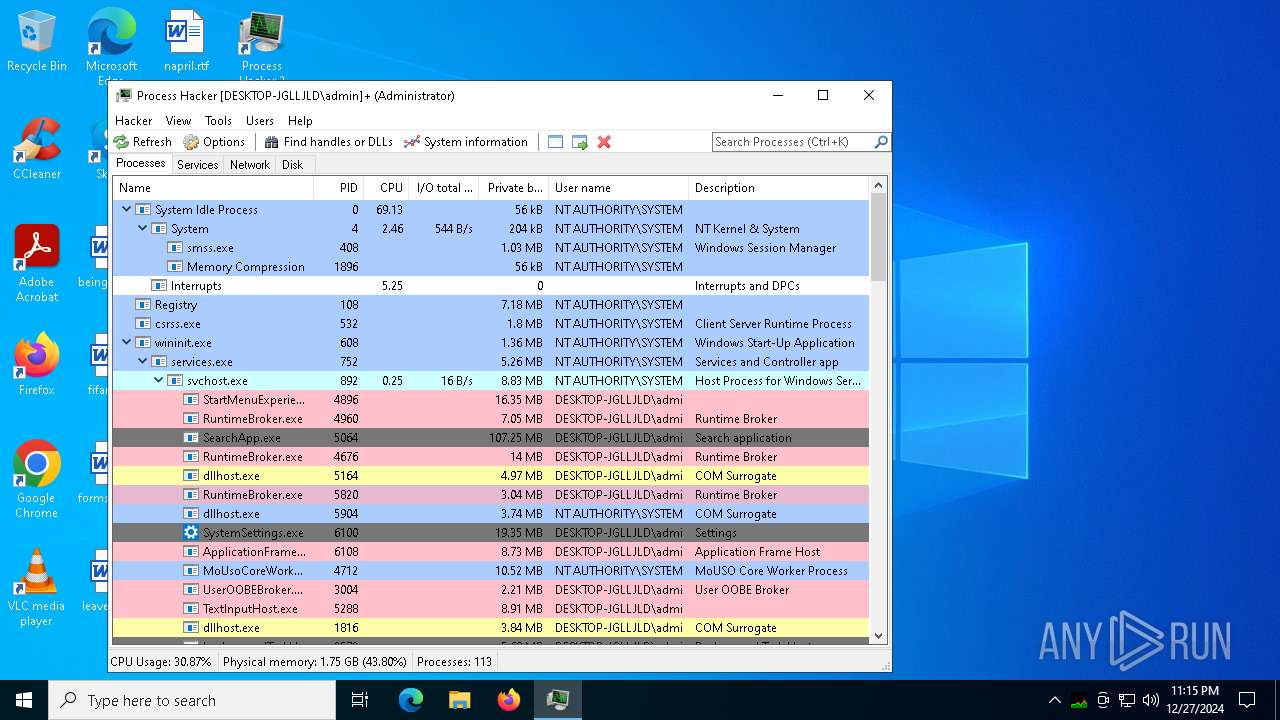Select the UserOOBEBroker process row
The image size is (1280, 720).
pyautogui.click(x=490, y=589)
